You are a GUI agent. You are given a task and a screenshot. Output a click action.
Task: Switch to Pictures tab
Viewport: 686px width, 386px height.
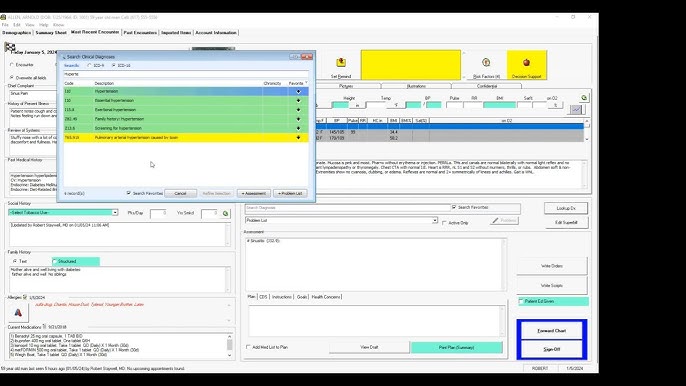pyautogui.click(x=346, y=86)
